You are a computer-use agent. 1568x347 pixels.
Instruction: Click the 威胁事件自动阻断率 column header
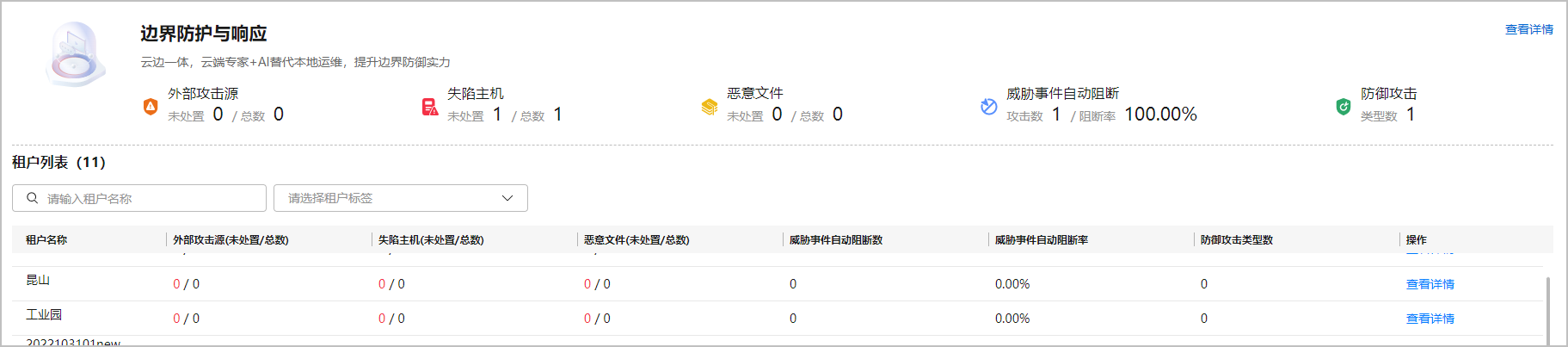[x=1042, y=240]
